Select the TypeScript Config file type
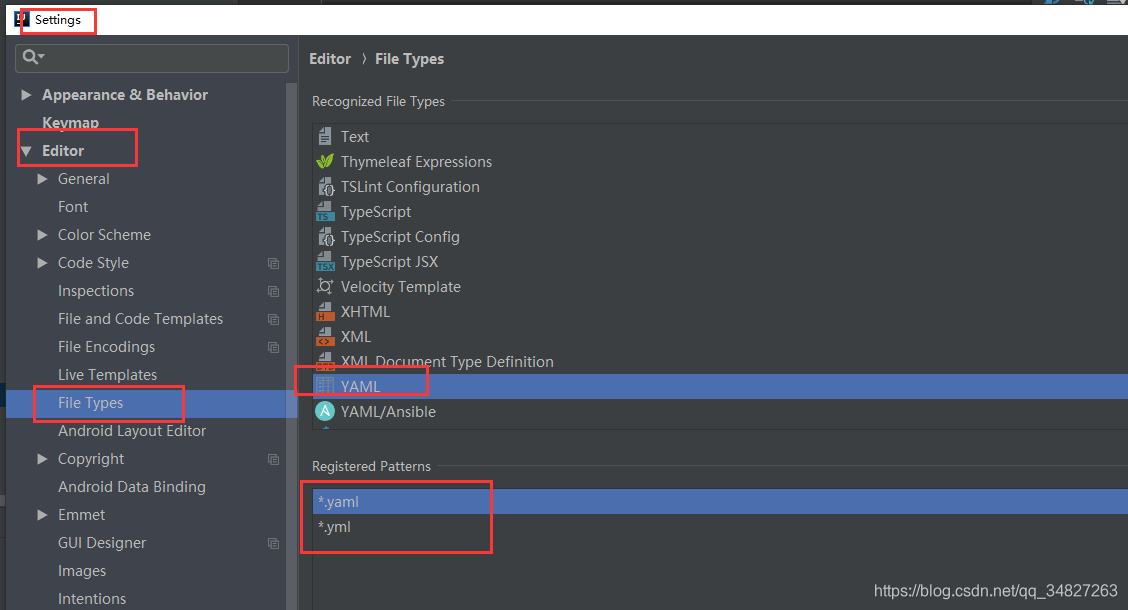This screenshot has width=1128, height=610. [720, 237]
